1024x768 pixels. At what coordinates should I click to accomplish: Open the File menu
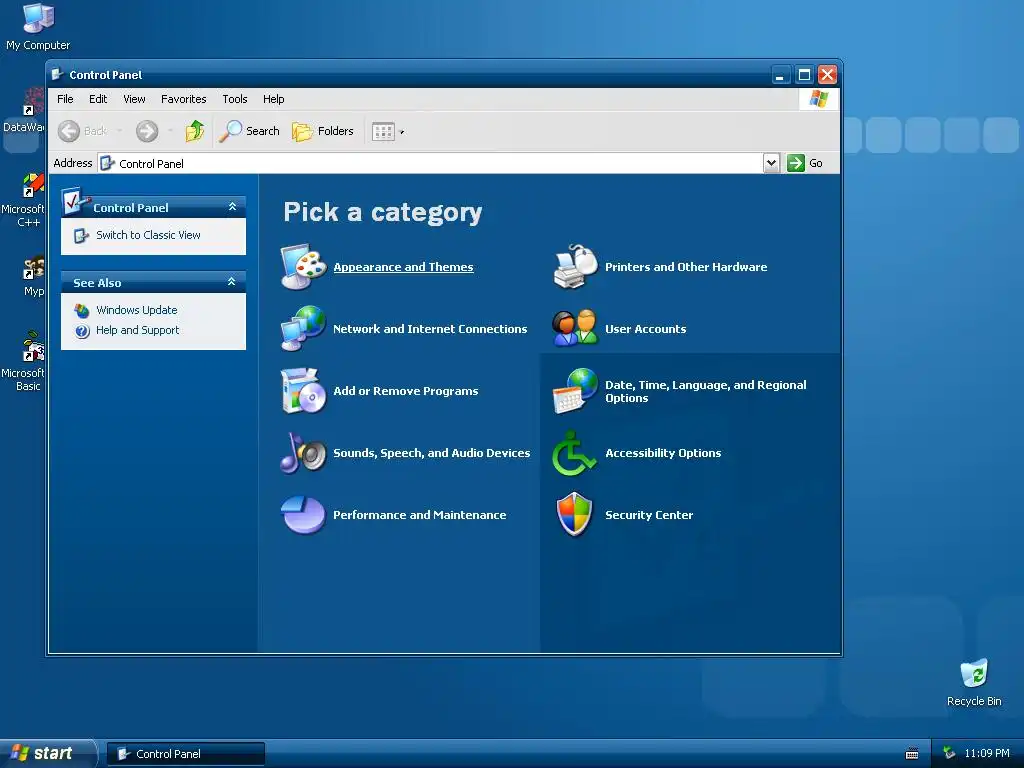(x=65, y=99)
